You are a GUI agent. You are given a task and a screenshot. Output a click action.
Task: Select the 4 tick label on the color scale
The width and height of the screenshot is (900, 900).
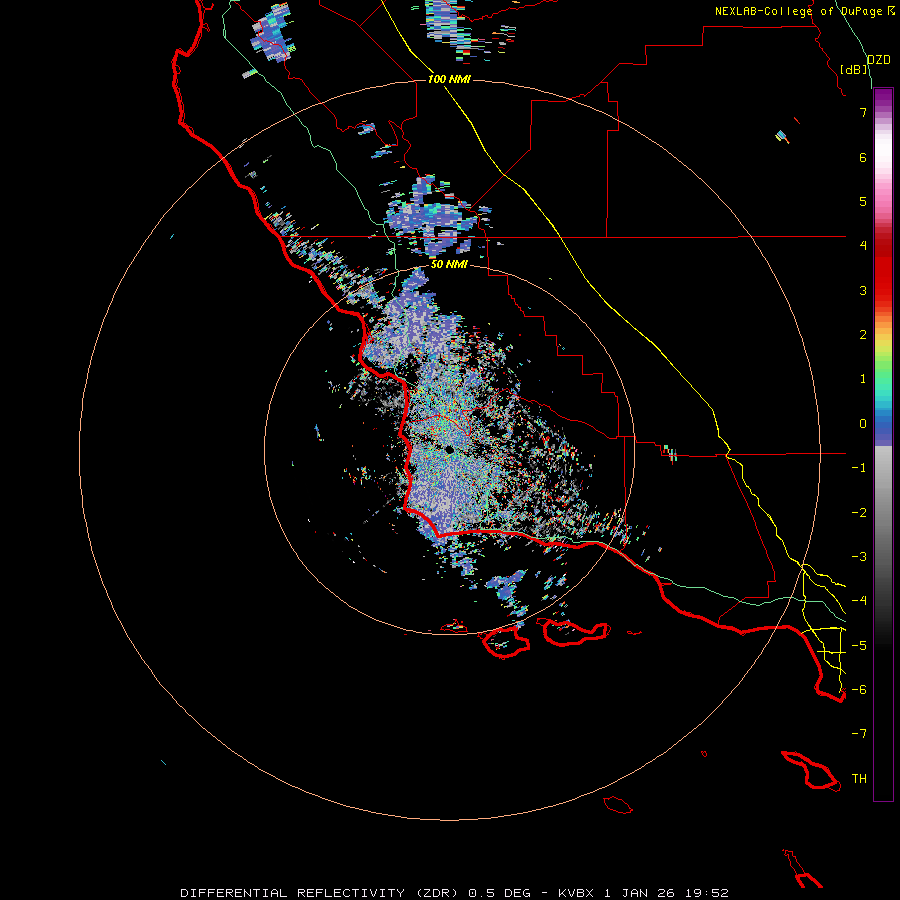863,246
